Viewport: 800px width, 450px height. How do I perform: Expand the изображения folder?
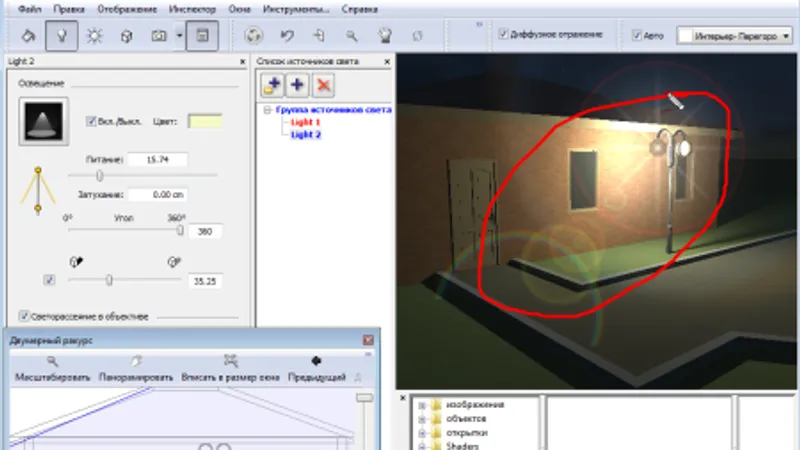pyautogui.click(x=422, y=405)
